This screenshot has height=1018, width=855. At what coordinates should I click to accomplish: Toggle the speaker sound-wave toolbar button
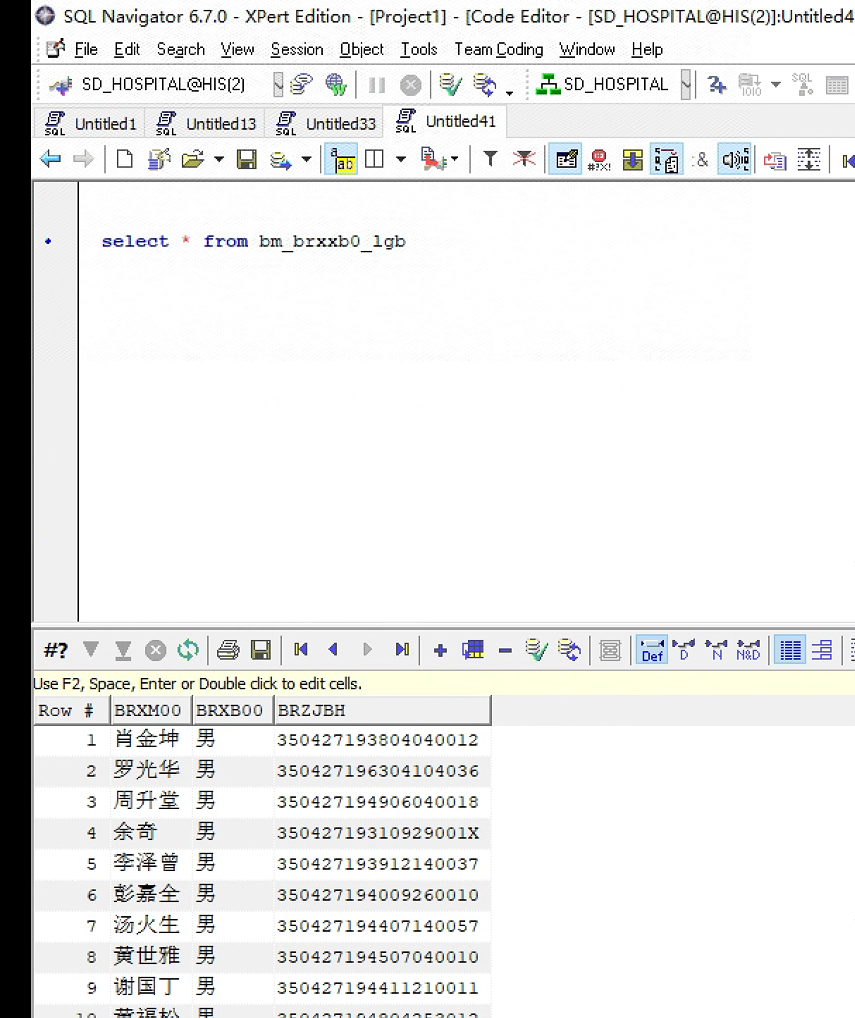(735, 159)
